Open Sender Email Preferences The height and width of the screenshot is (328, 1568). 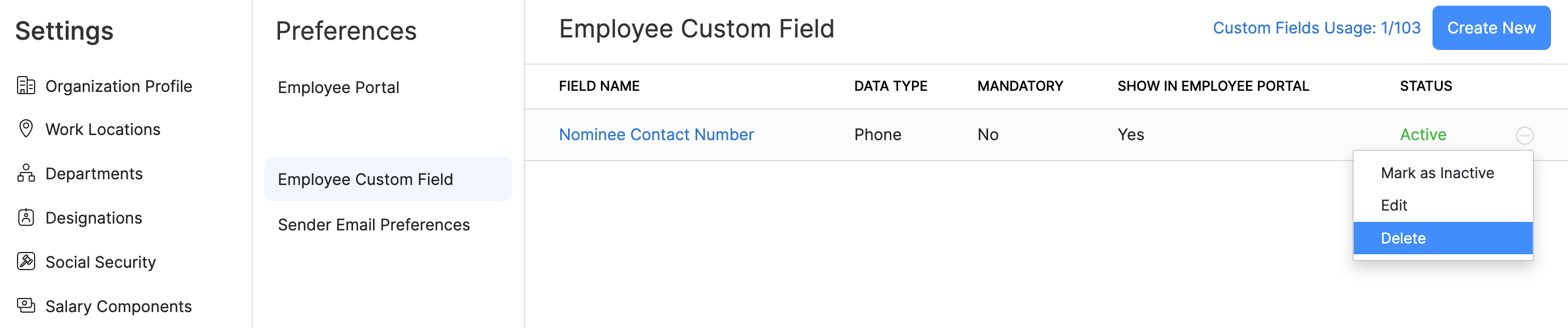(373, 225)
